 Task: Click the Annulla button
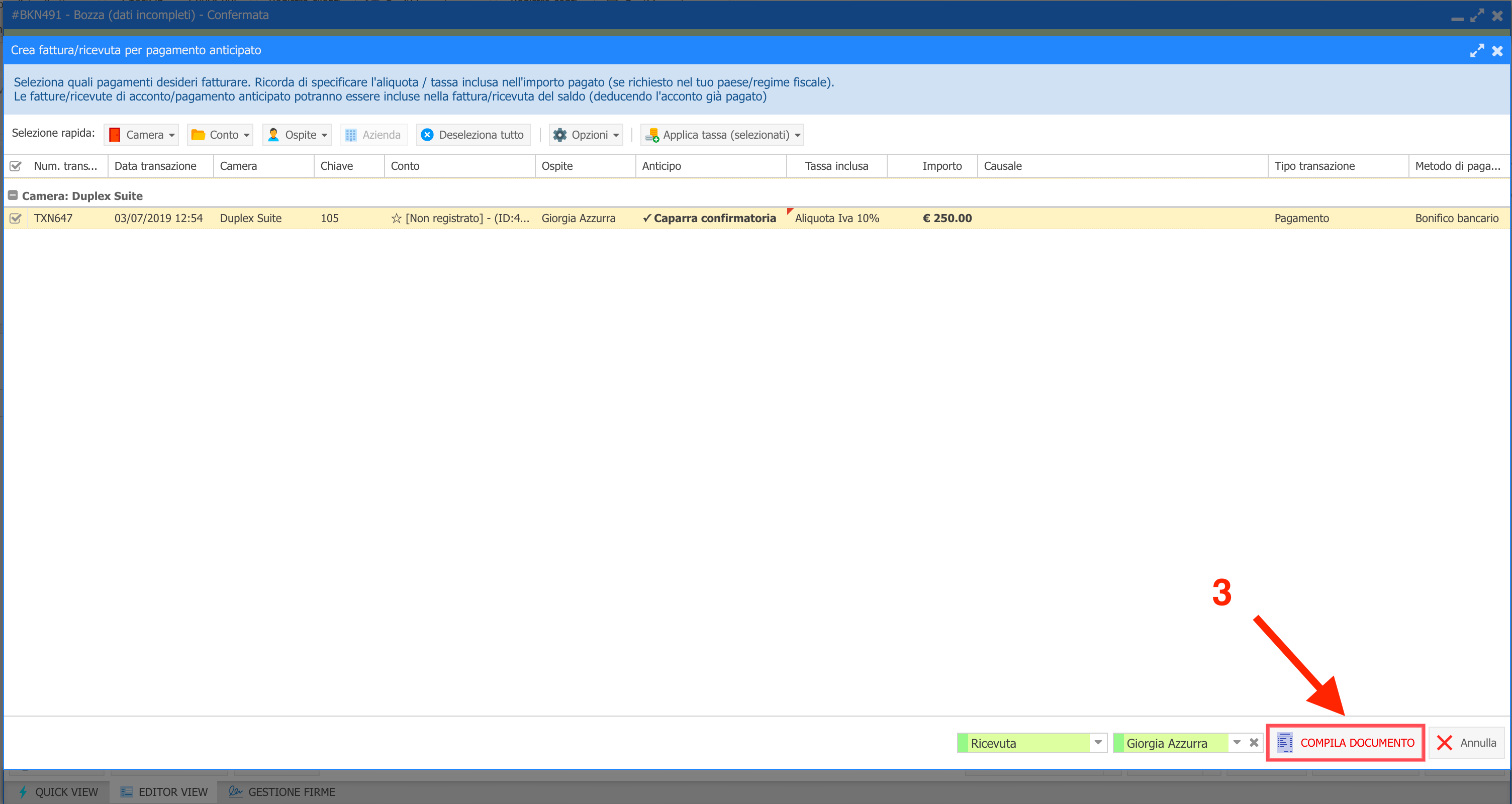pos(1466,742)
